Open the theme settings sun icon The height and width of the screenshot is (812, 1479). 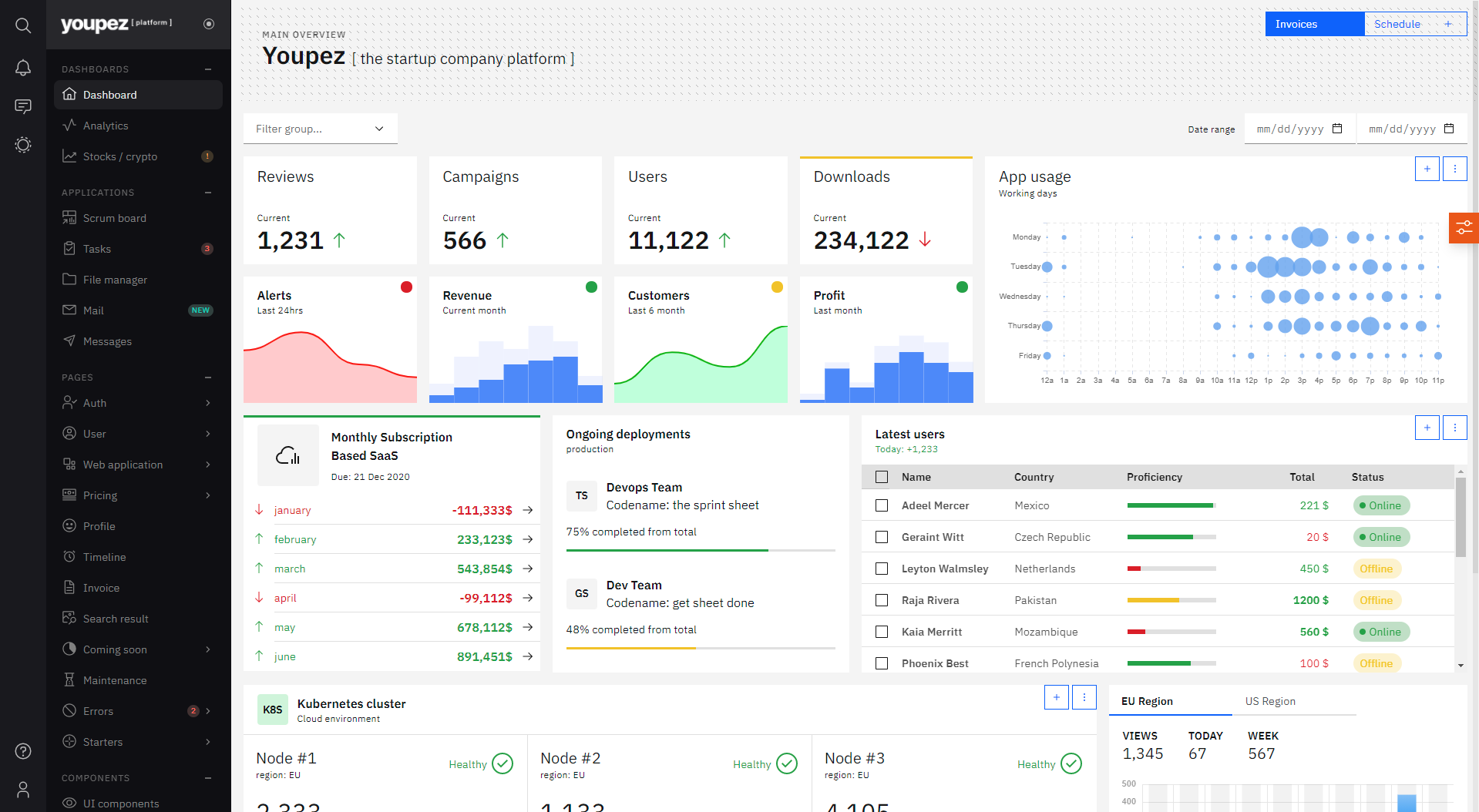pos(23,145)
